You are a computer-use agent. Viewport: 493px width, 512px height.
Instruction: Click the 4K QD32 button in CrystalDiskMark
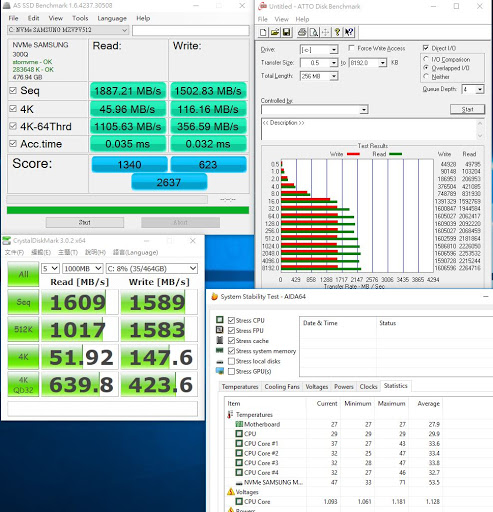(x=23, y=384)
